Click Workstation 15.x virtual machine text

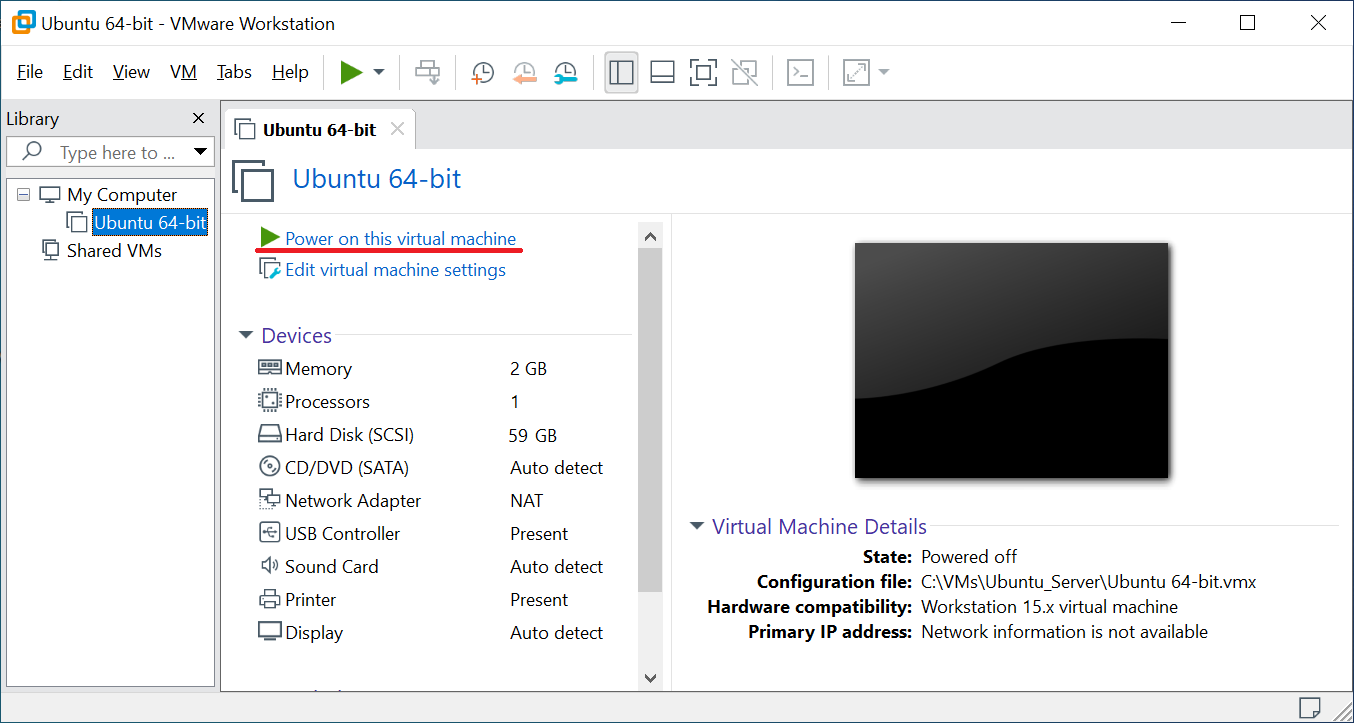pyautogui.click(x=1049, y=607)
